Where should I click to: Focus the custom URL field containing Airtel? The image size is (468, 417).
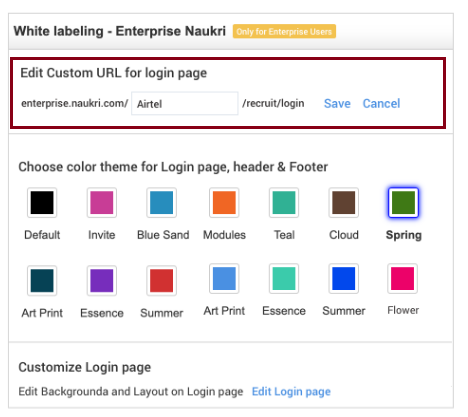tap(185, 103)
